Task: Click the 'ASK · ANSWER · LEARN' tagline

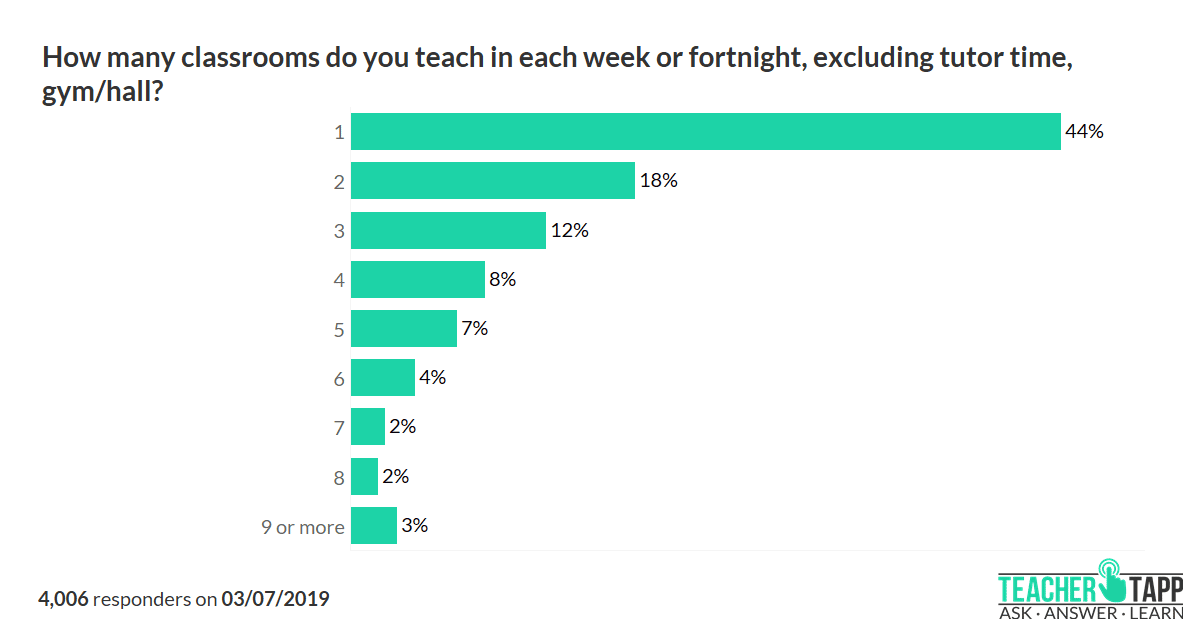Action: point(1090,612)
